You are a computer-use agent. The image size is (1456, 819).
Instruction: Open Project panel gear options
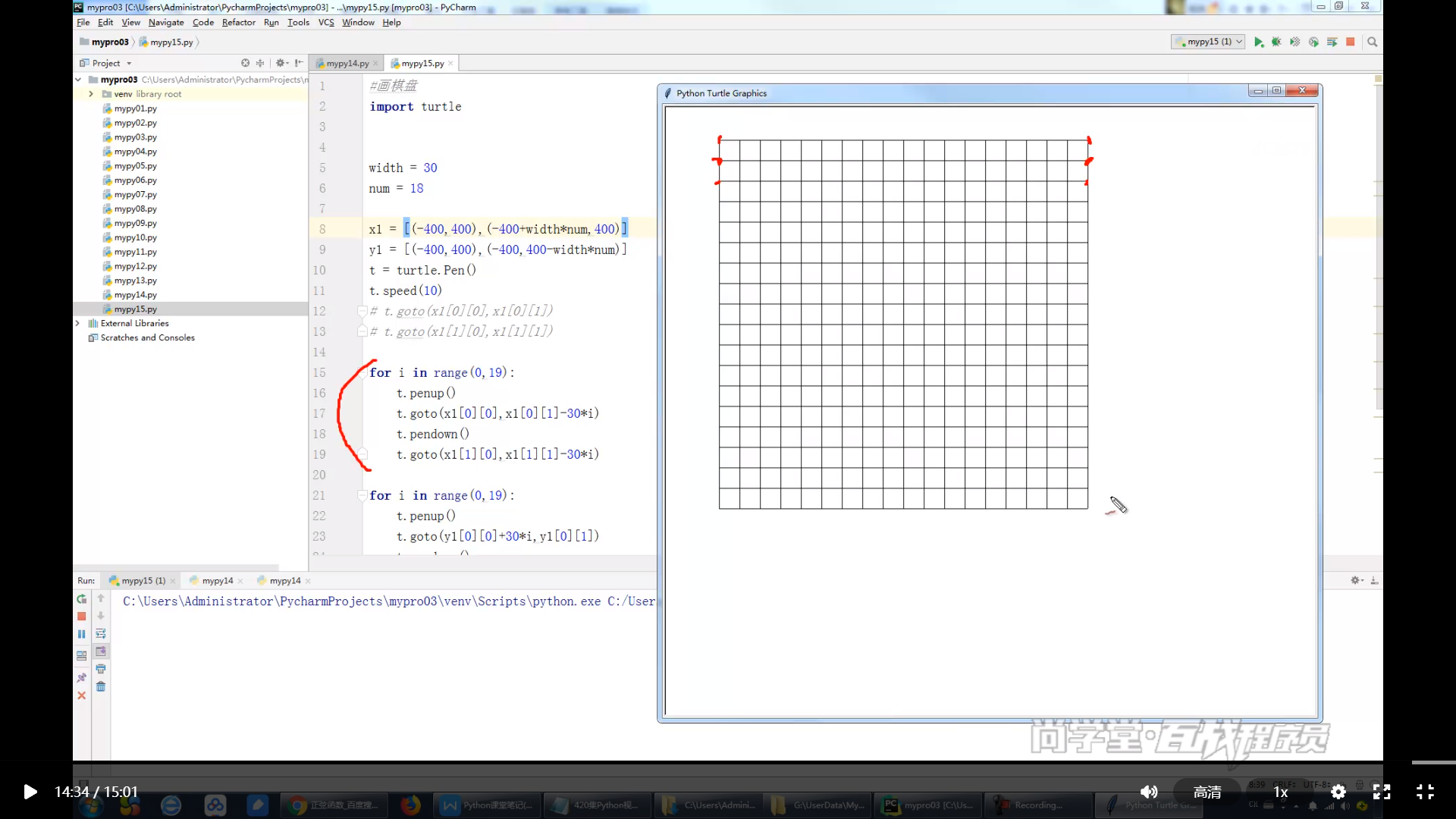[281, 63]
